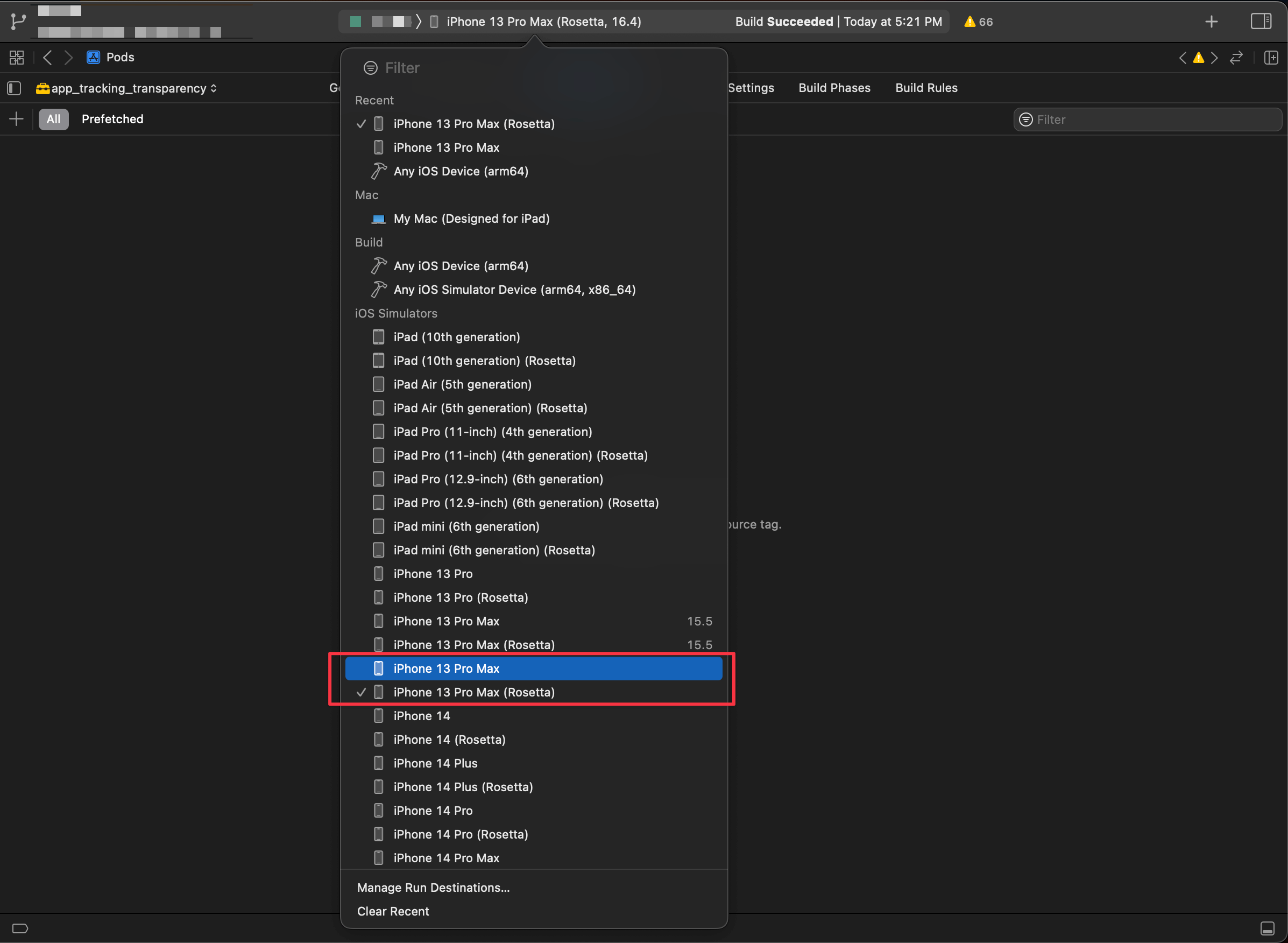Screen dimensions: 1288x943
Task: Toggle the targets list sidebar icon
Action: [15, 88]
